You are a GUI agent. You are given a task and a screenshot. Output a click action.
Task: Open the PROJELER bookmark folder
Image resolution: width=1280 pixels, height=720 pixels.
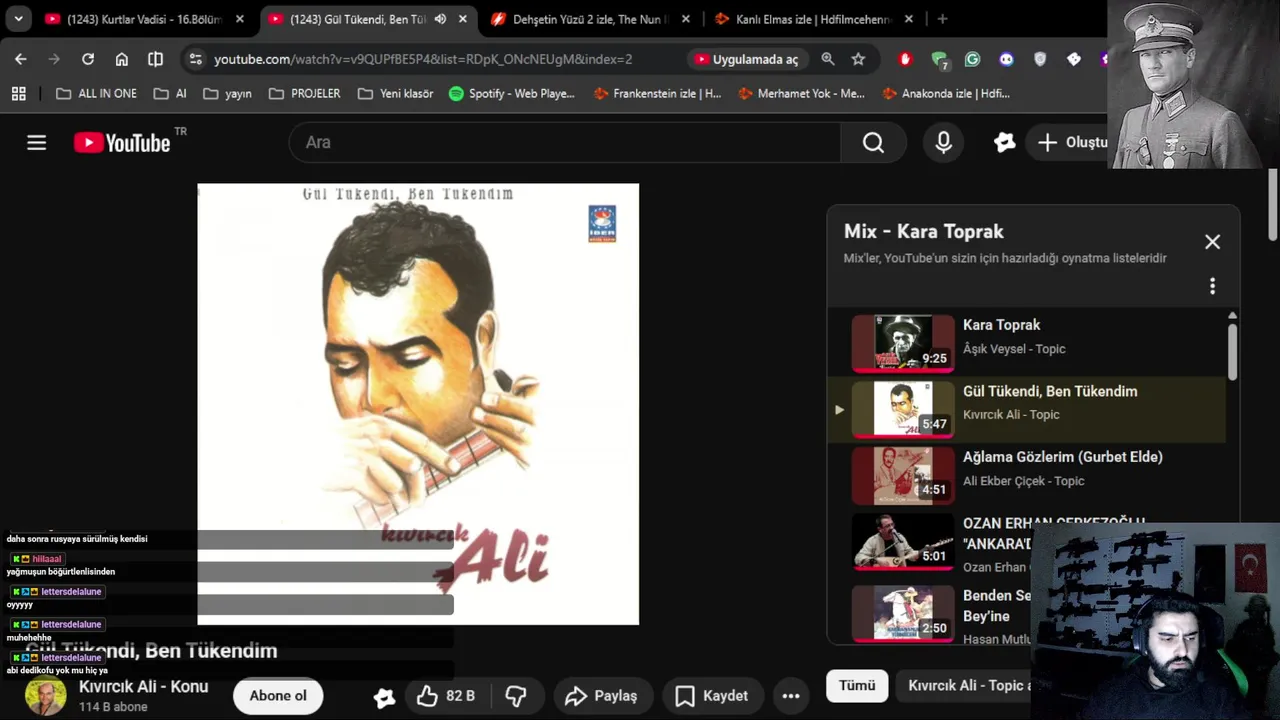[x=305, y=93]
